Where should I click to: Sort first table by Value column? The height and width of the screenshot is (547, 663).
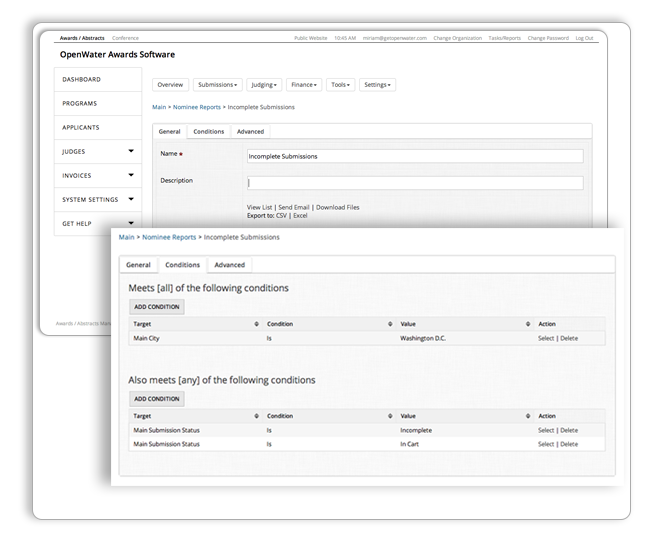528,324
